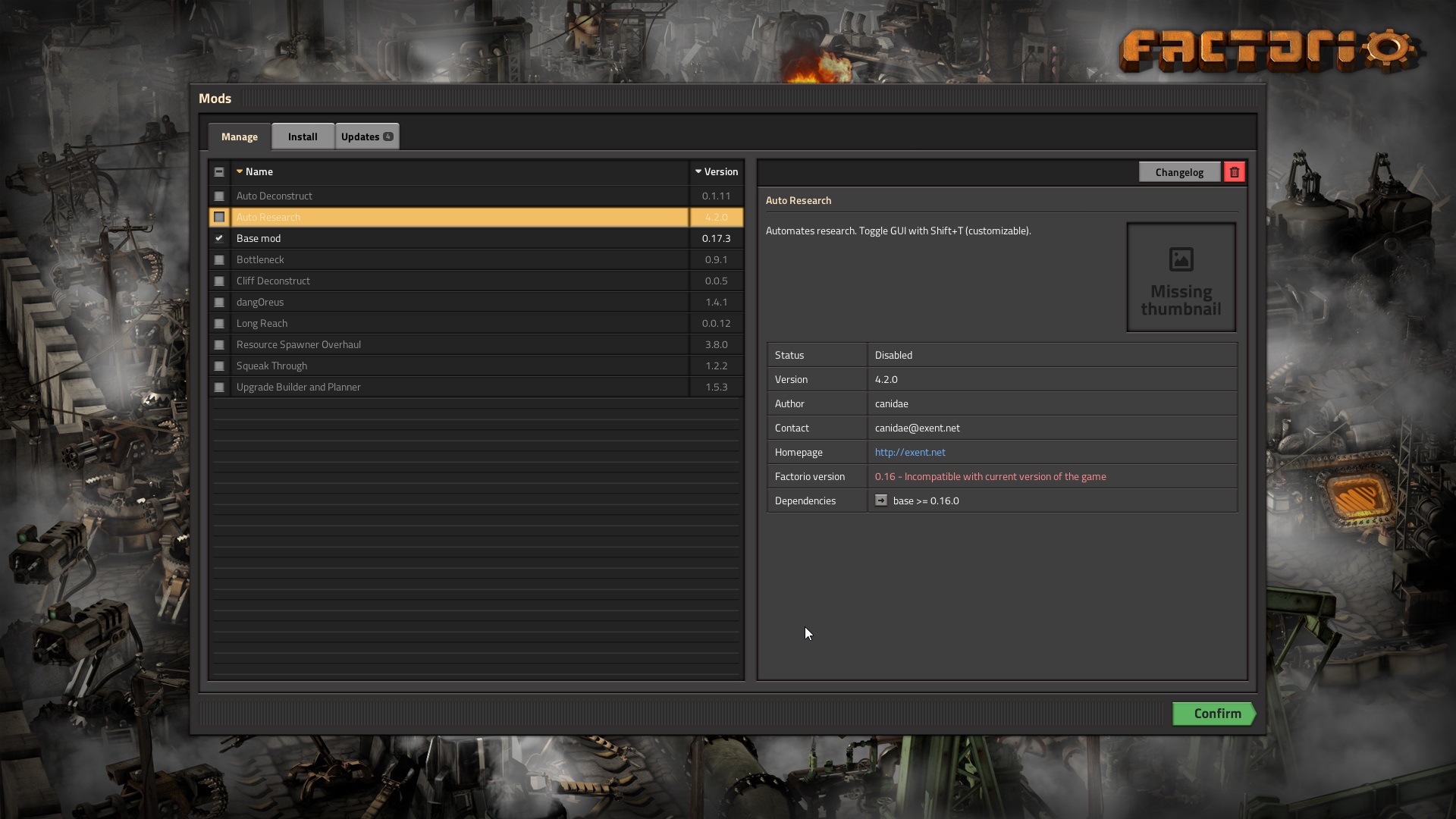Switch to the Manage tab

point(240,136)
